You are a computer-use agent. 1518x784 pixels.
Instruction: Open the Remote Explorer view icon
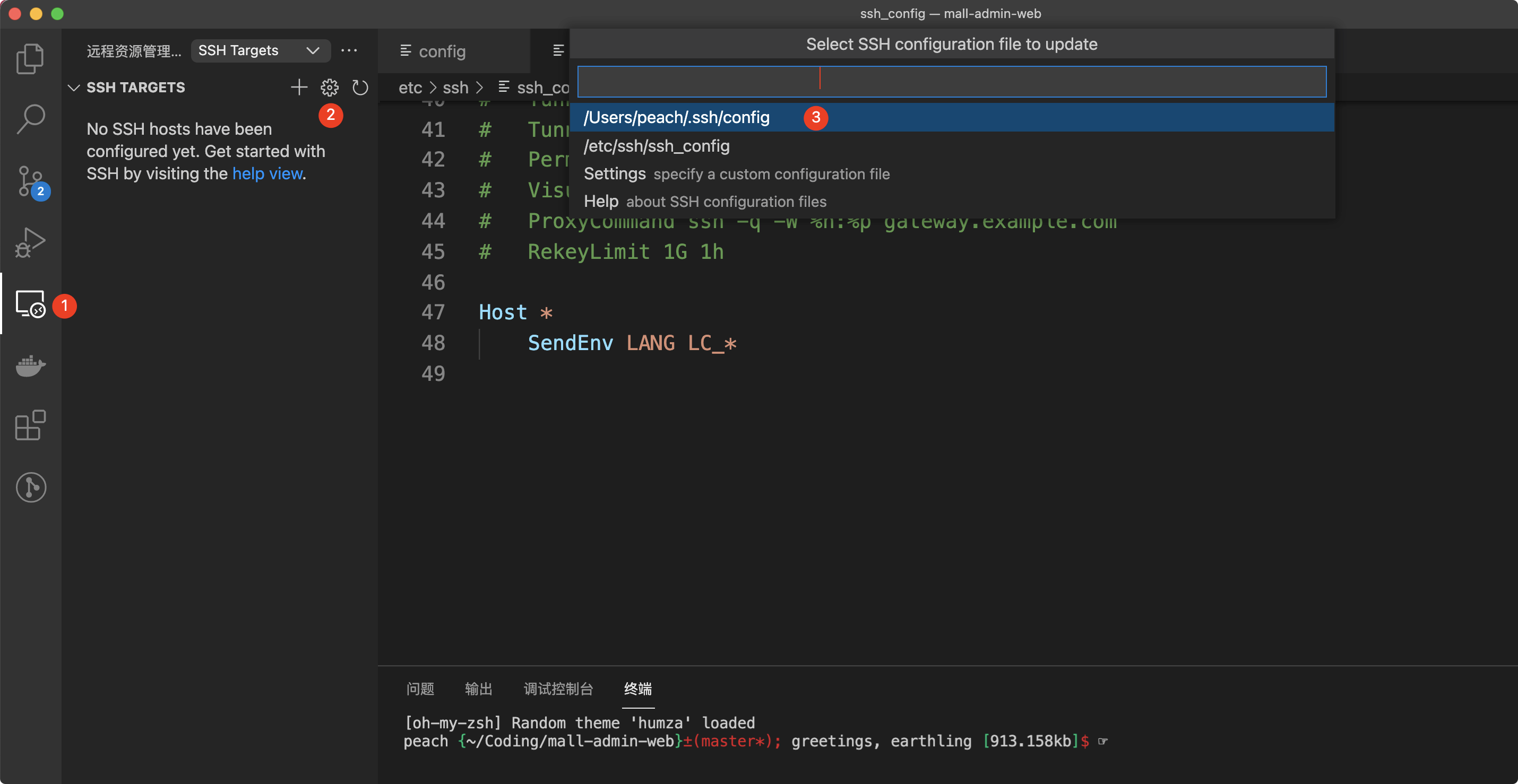tap(30, 304)
